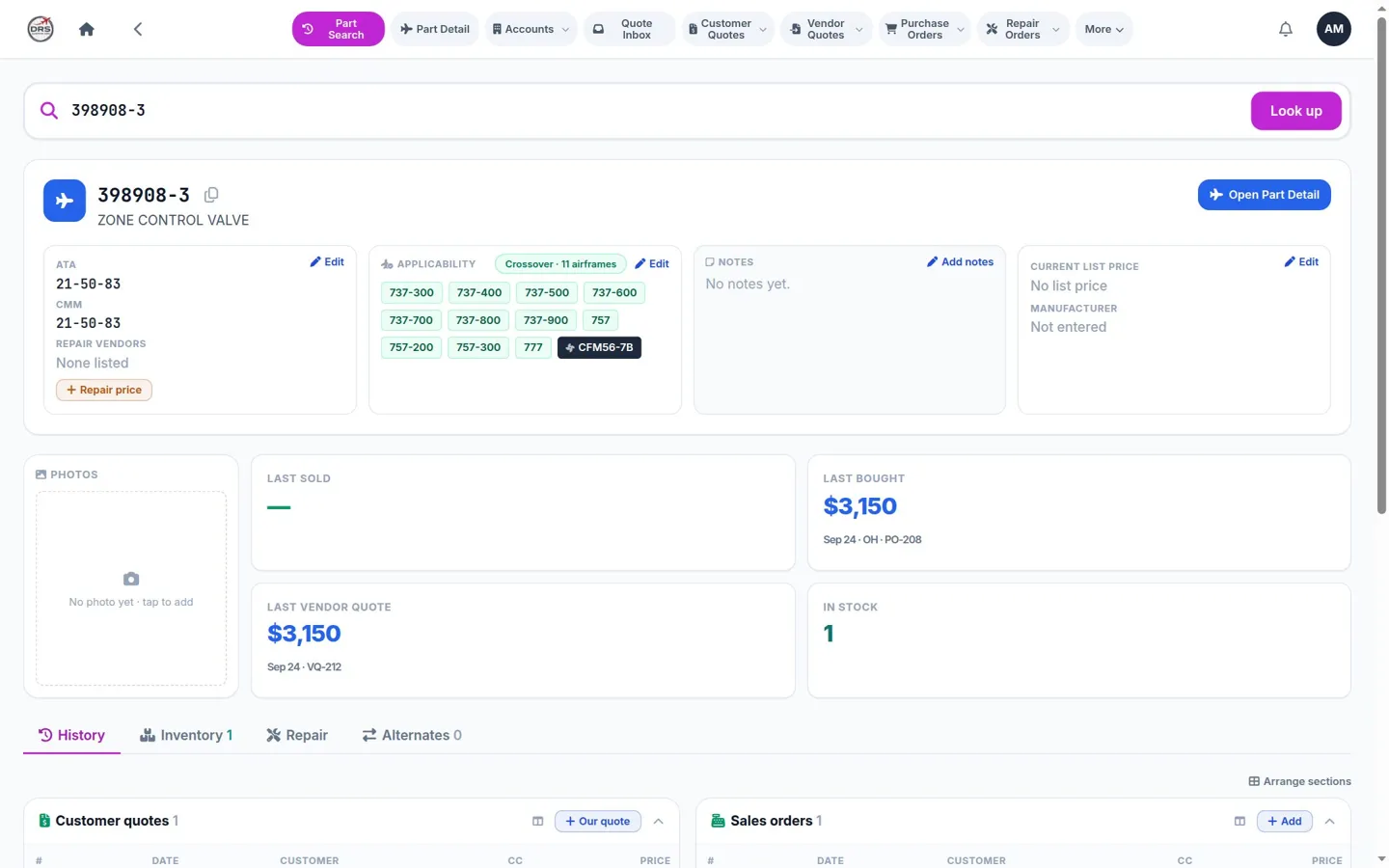Click the camera add-photo icon
This screenshot has width=1389, height=868.
[x=131, y=579]
